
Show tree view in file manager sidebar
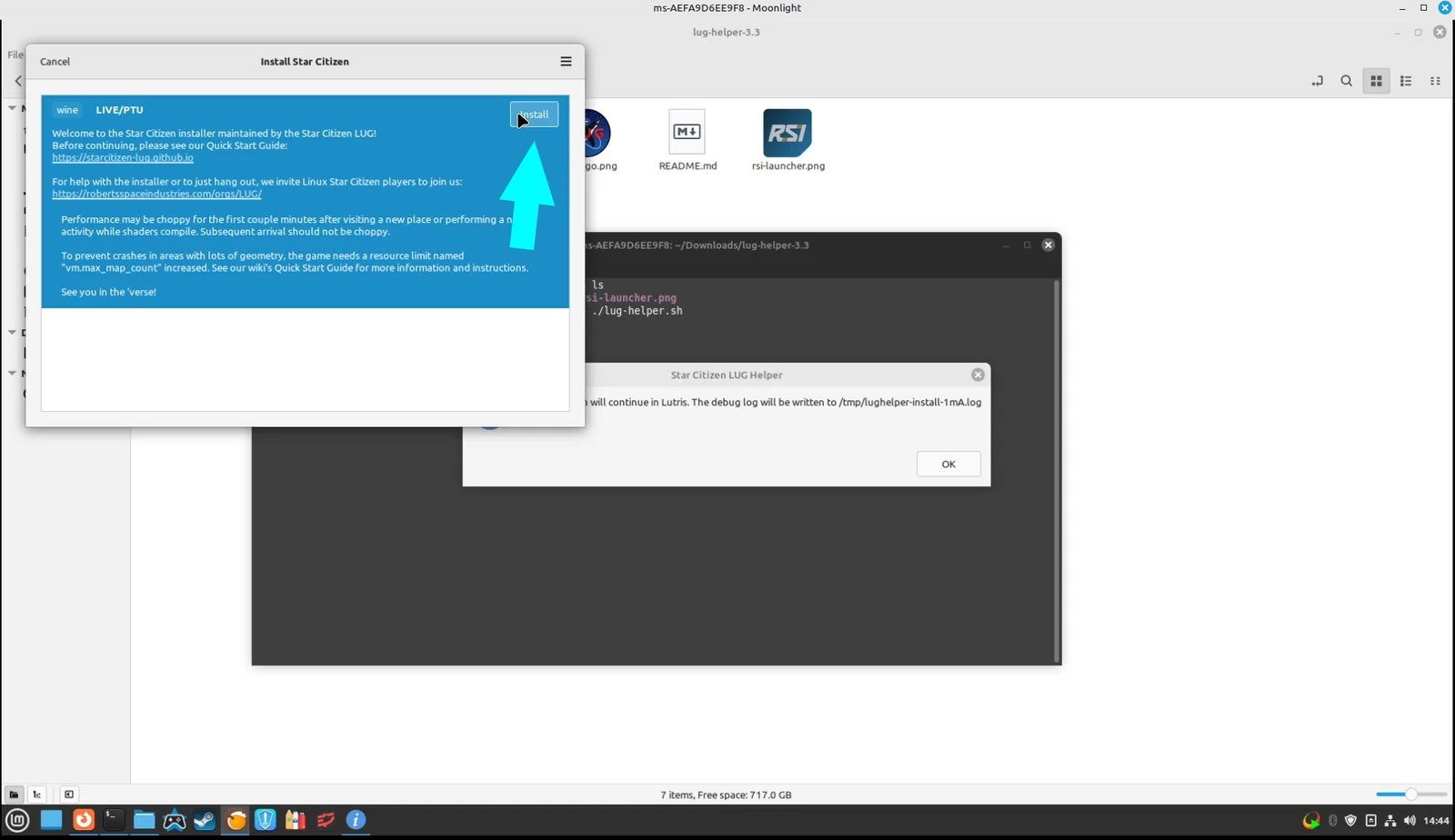(37, 795)
